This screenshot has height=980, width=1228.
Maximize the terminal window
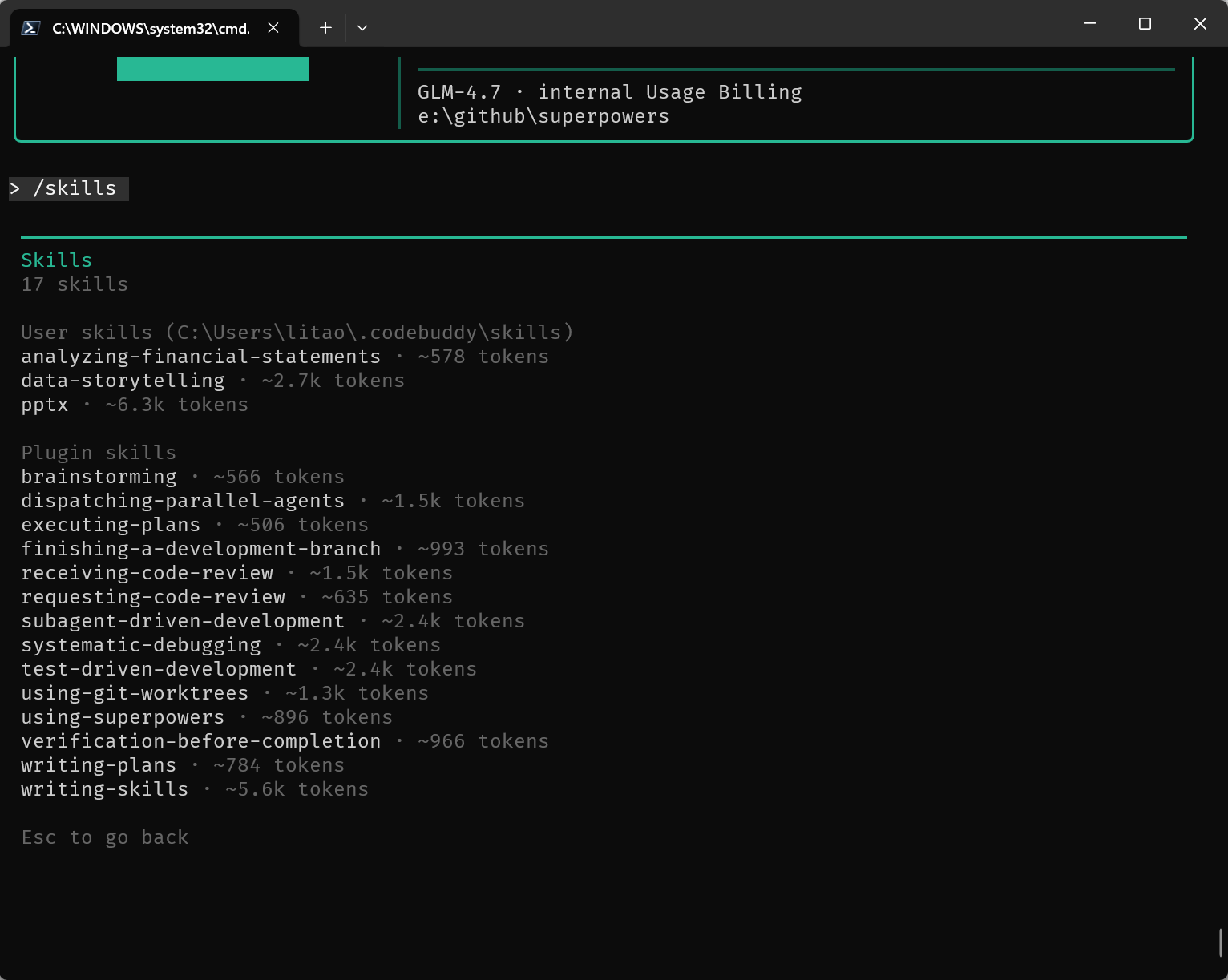tap(1145, 24)
